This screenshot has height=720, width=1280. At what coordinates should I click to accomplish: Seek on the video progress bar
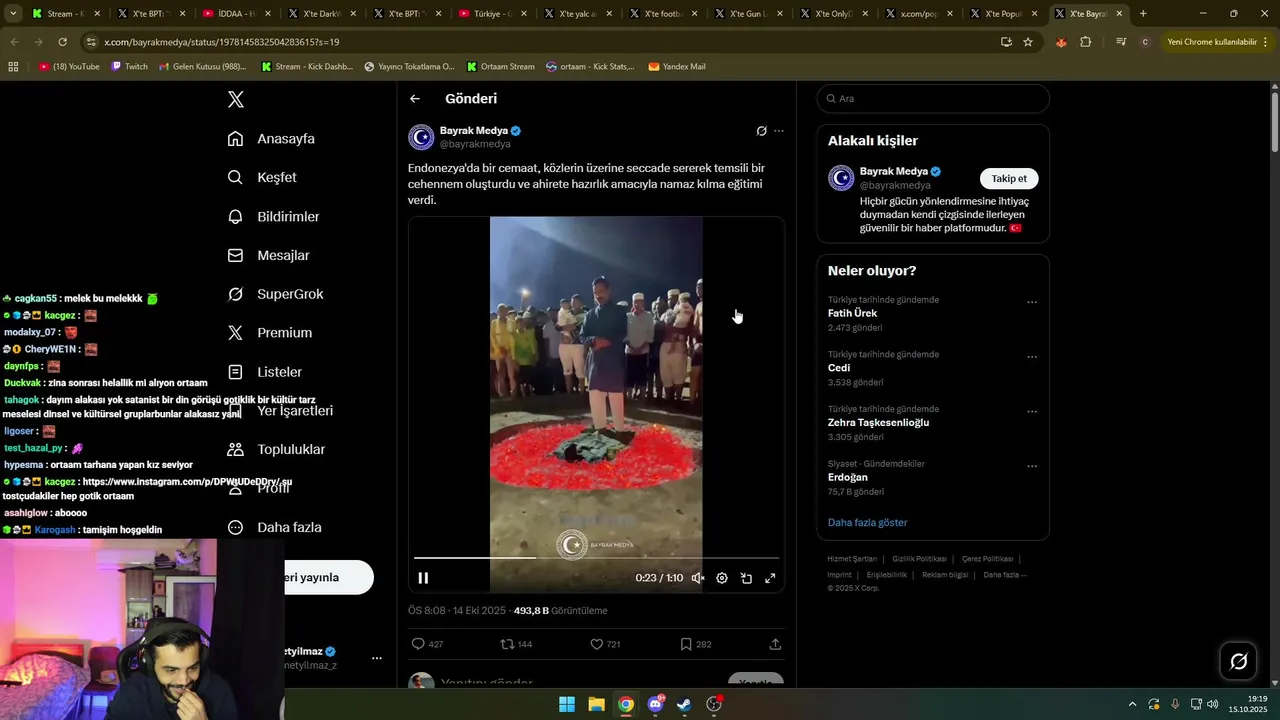pos(596,558)
